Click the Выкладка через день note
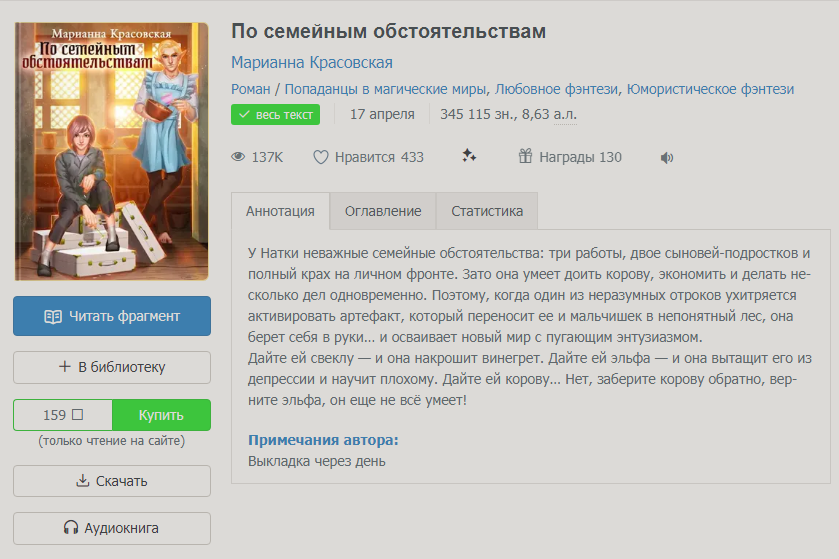 (316, 461)
